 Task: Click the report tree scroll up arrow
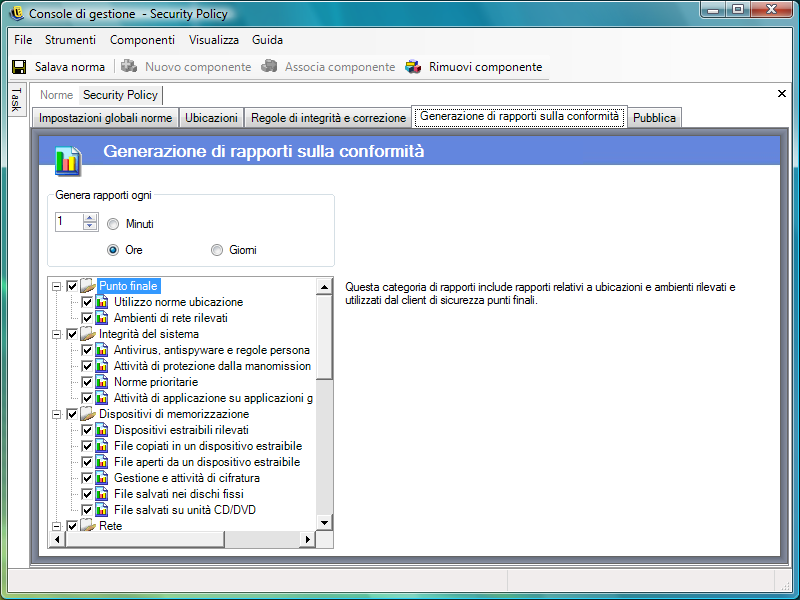pos(324,287)
